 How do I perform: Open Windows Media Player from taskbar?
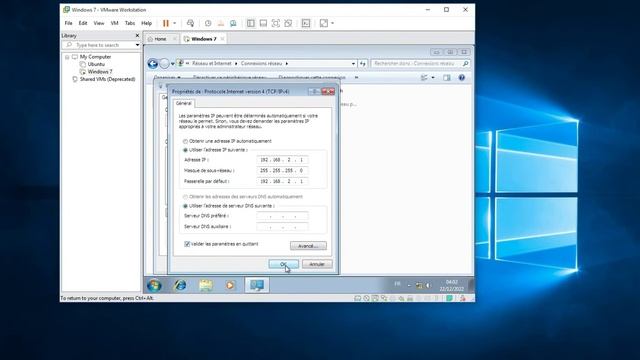click(230, 285)
